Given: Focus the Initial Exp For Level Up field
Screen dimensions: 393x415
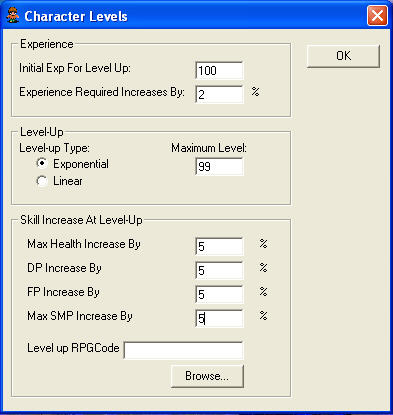Looking at the screenshot, I should point(219,70).
